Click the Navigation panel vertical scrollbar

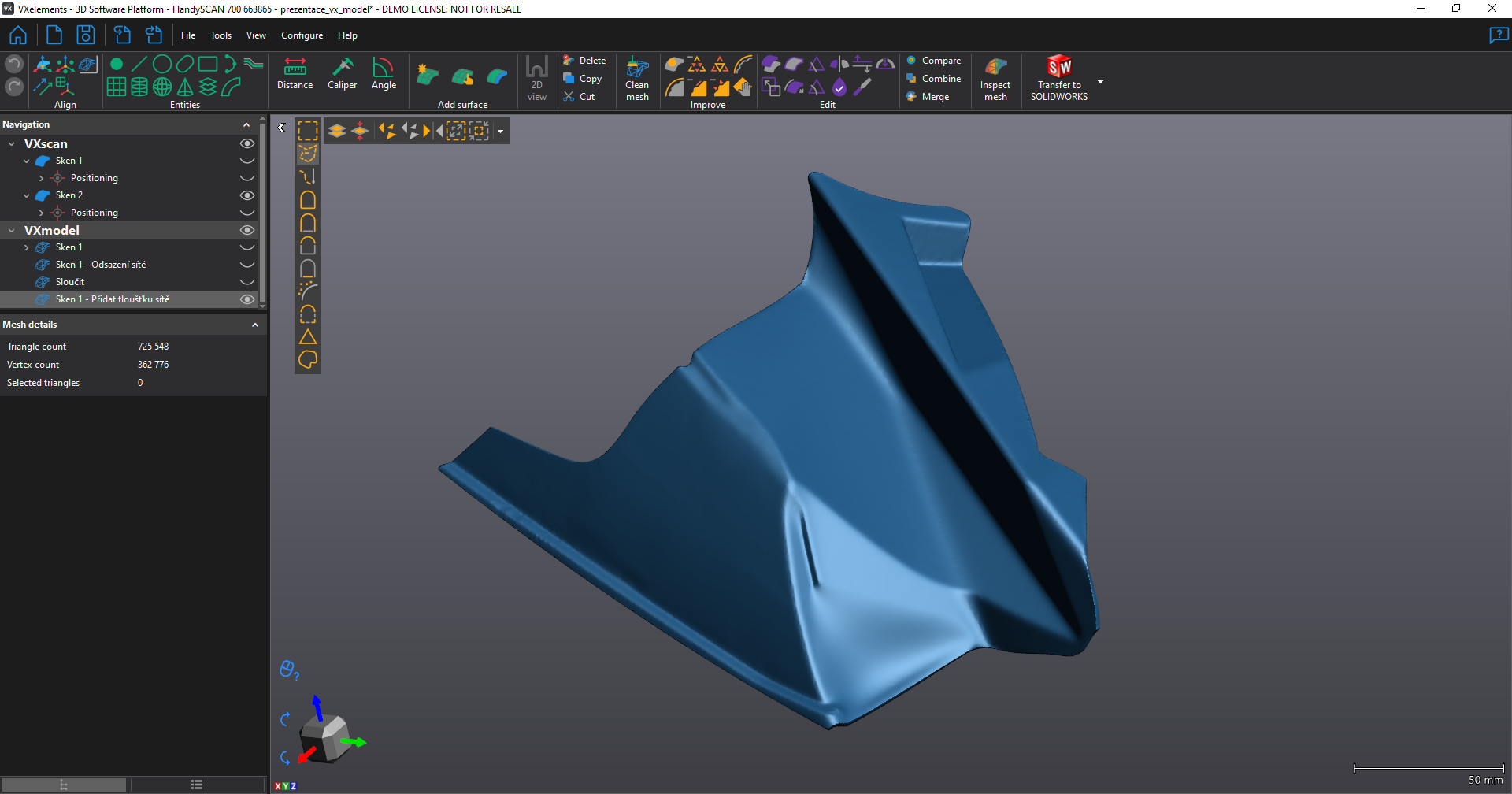pos(263,213)
